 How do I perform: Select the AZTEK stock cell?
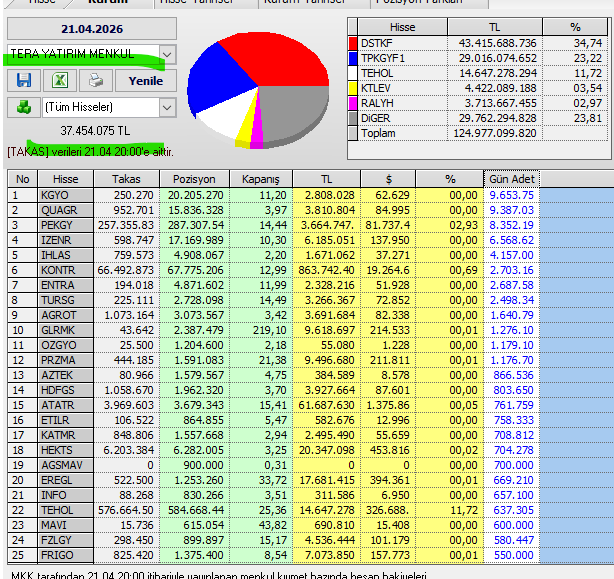pyautogui.click(x=66, y=375)
